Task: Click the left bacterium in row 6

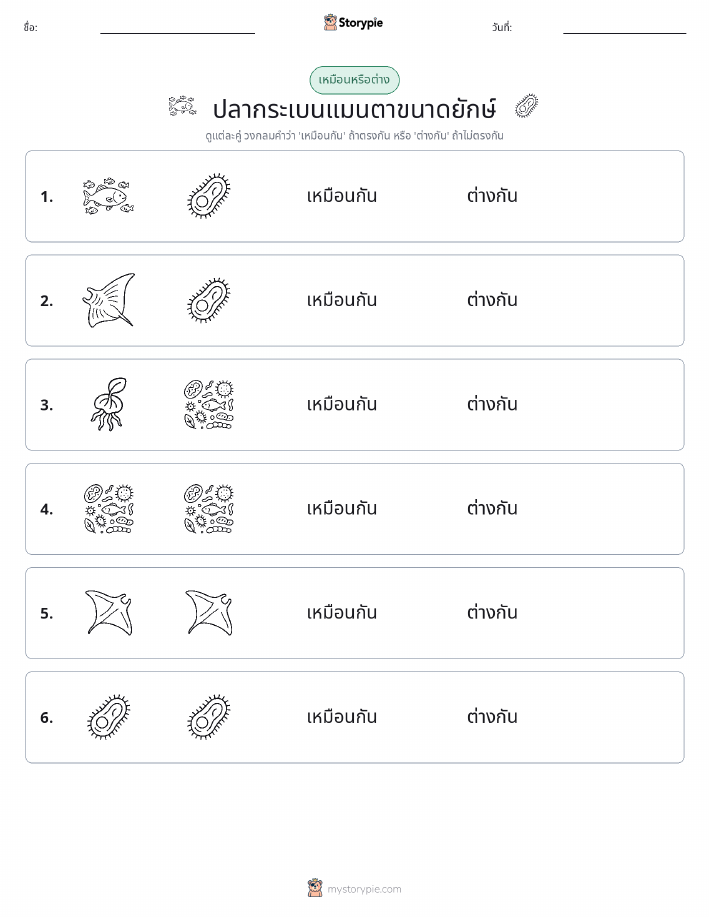Action: 108,716
